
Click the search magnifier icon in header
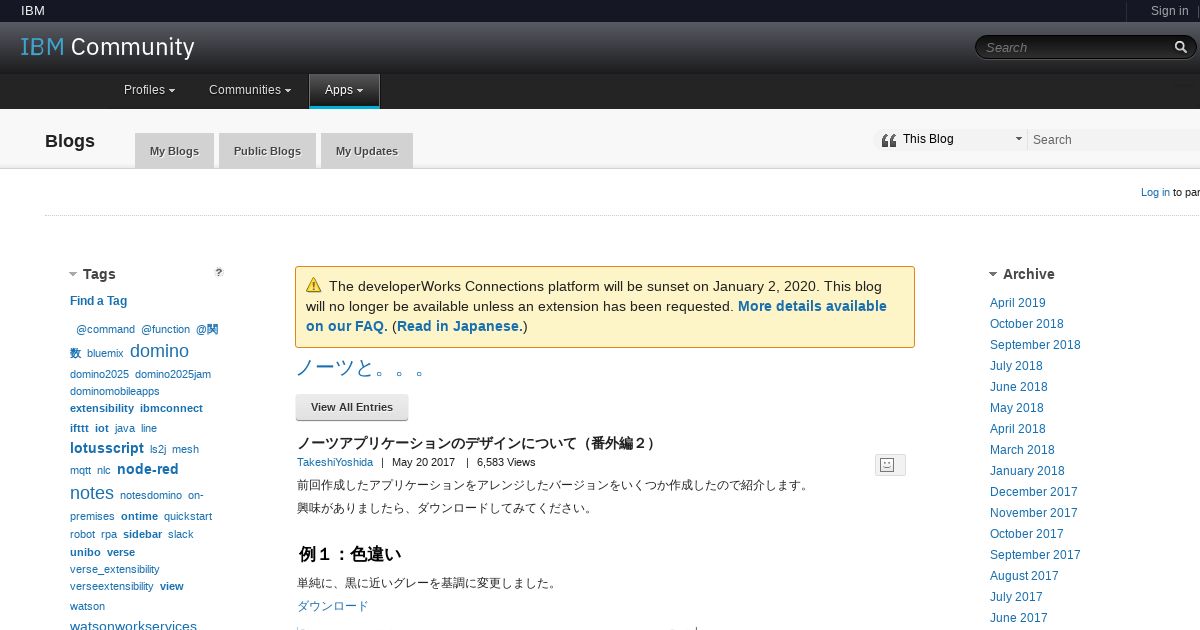(x=1181, y=47)
